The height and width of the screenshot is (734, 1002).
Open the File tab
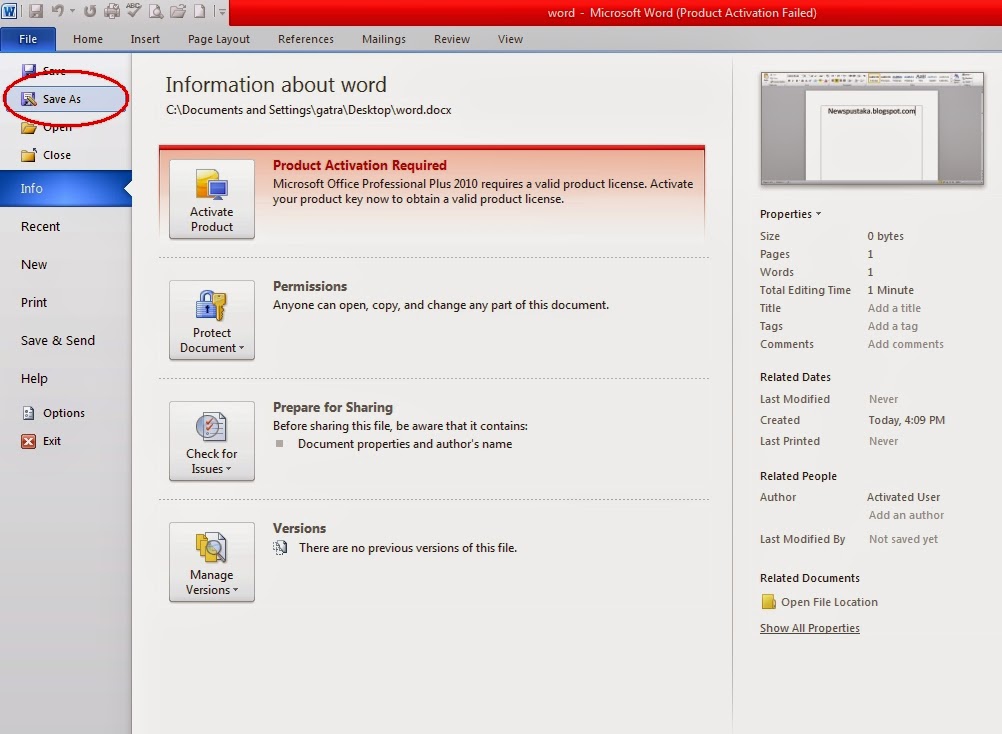(28, 39)
